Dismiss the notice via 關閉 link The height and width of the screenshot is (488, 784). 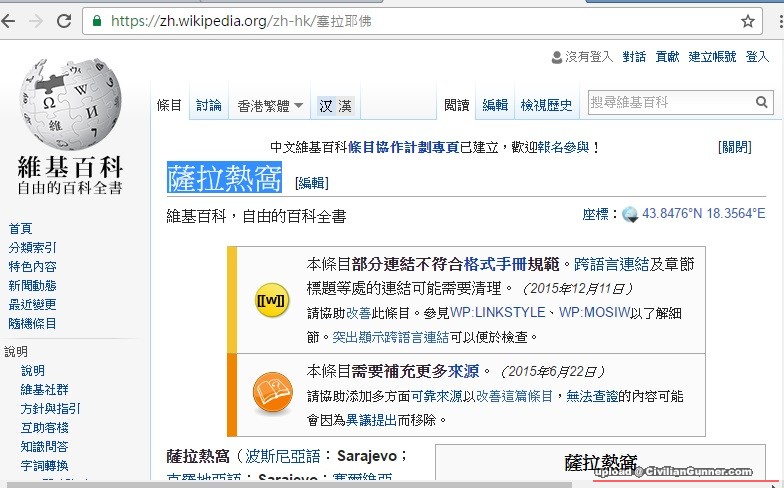pyautogui.click(x=735, y=147)
